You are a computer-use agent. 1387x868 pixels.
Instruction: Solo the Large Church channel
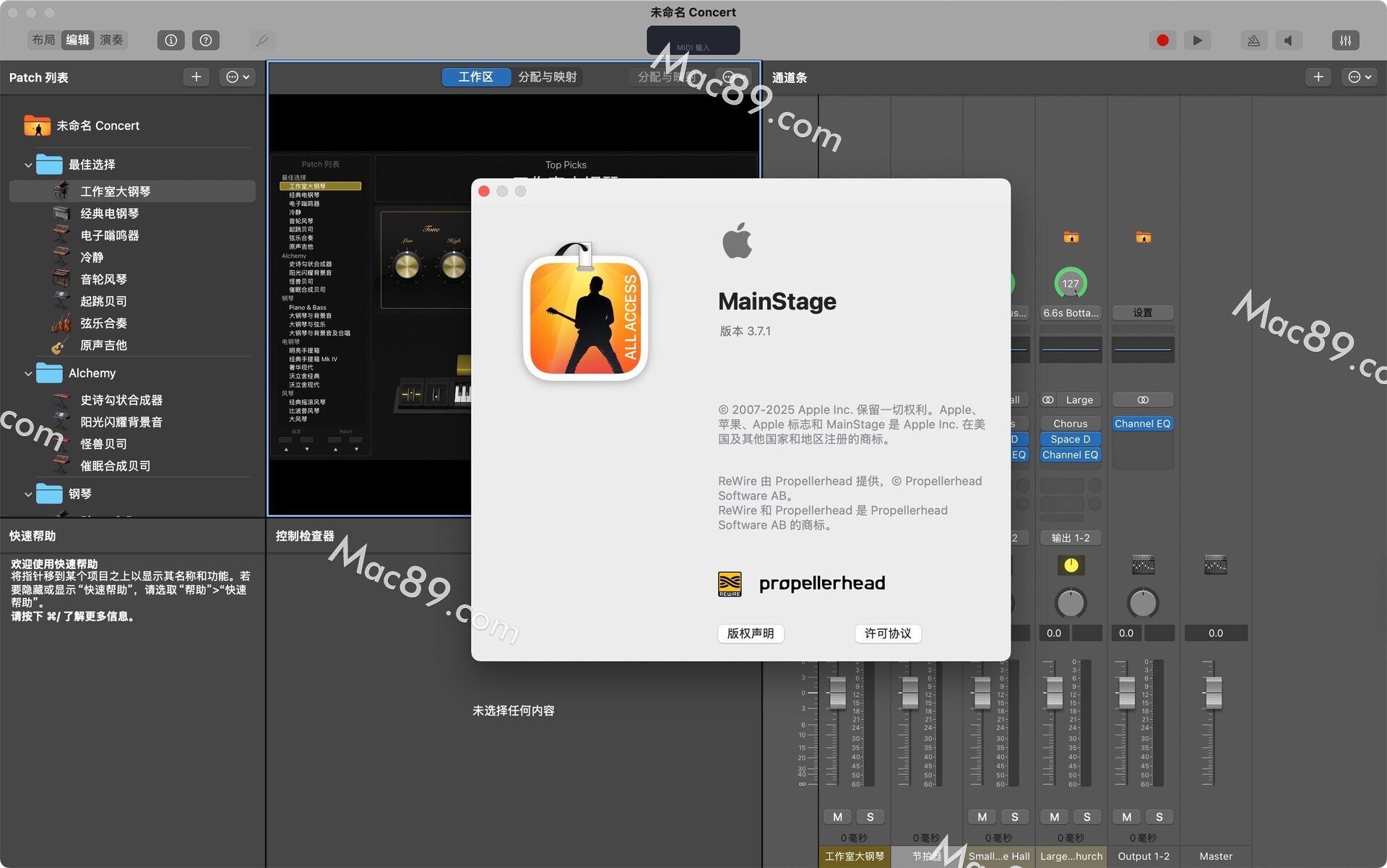click(1086, 817)
